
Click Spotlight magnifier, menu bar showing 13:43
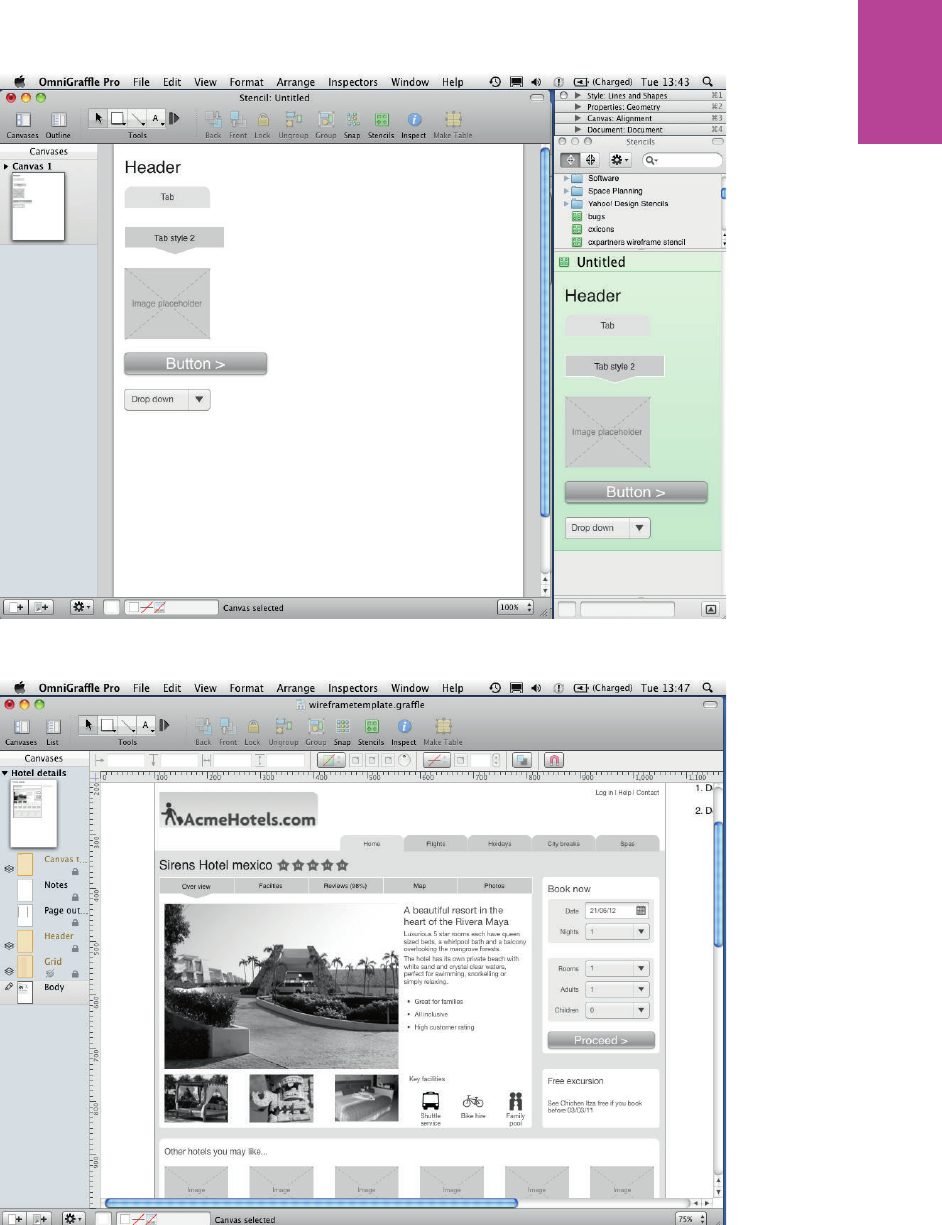pyautogui.click(x=708, y=82)
